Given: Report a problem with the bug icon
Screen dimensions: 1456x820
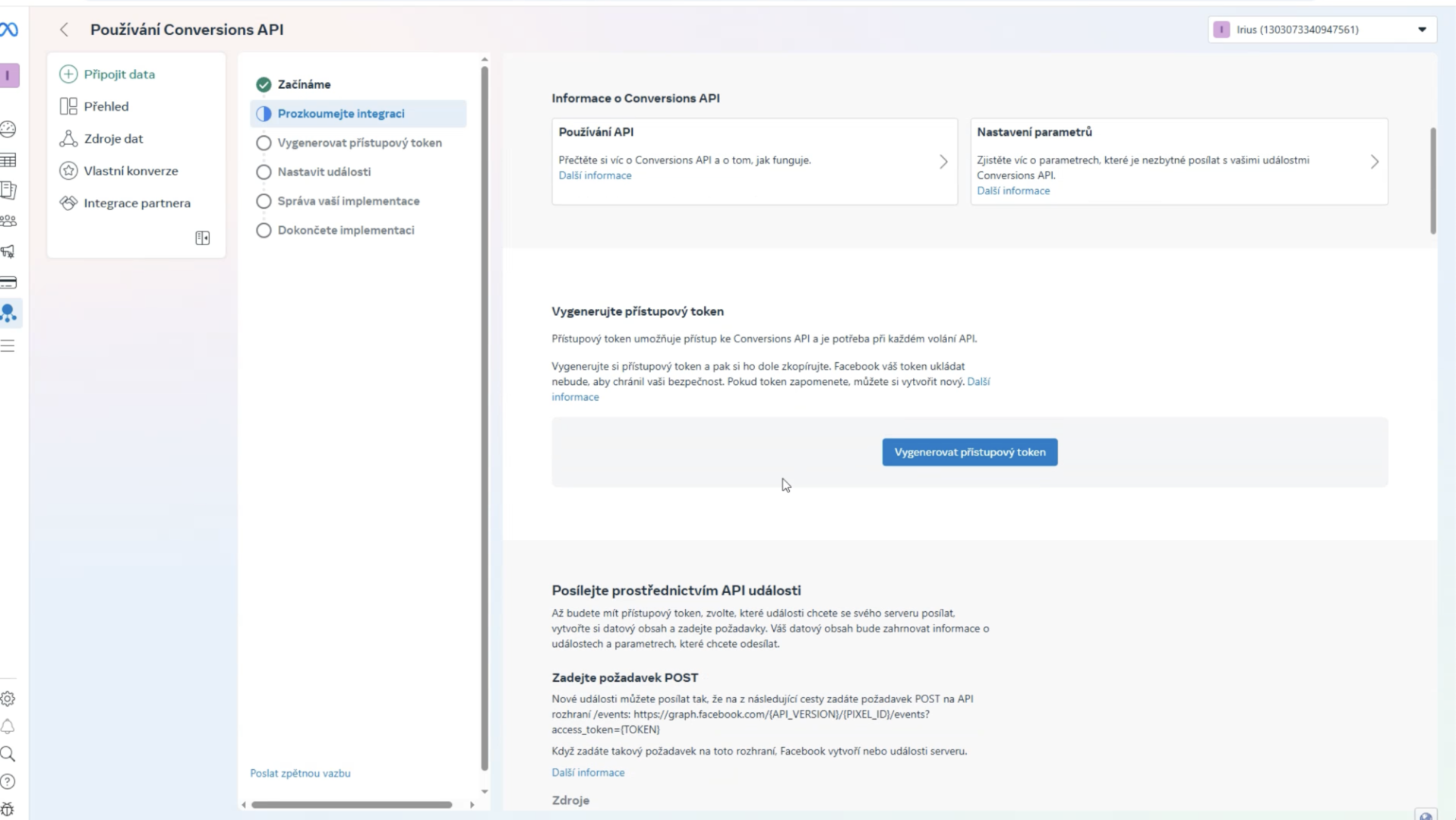Looking at the screenshot, I should pyautogui.click(x=8, y=809).
